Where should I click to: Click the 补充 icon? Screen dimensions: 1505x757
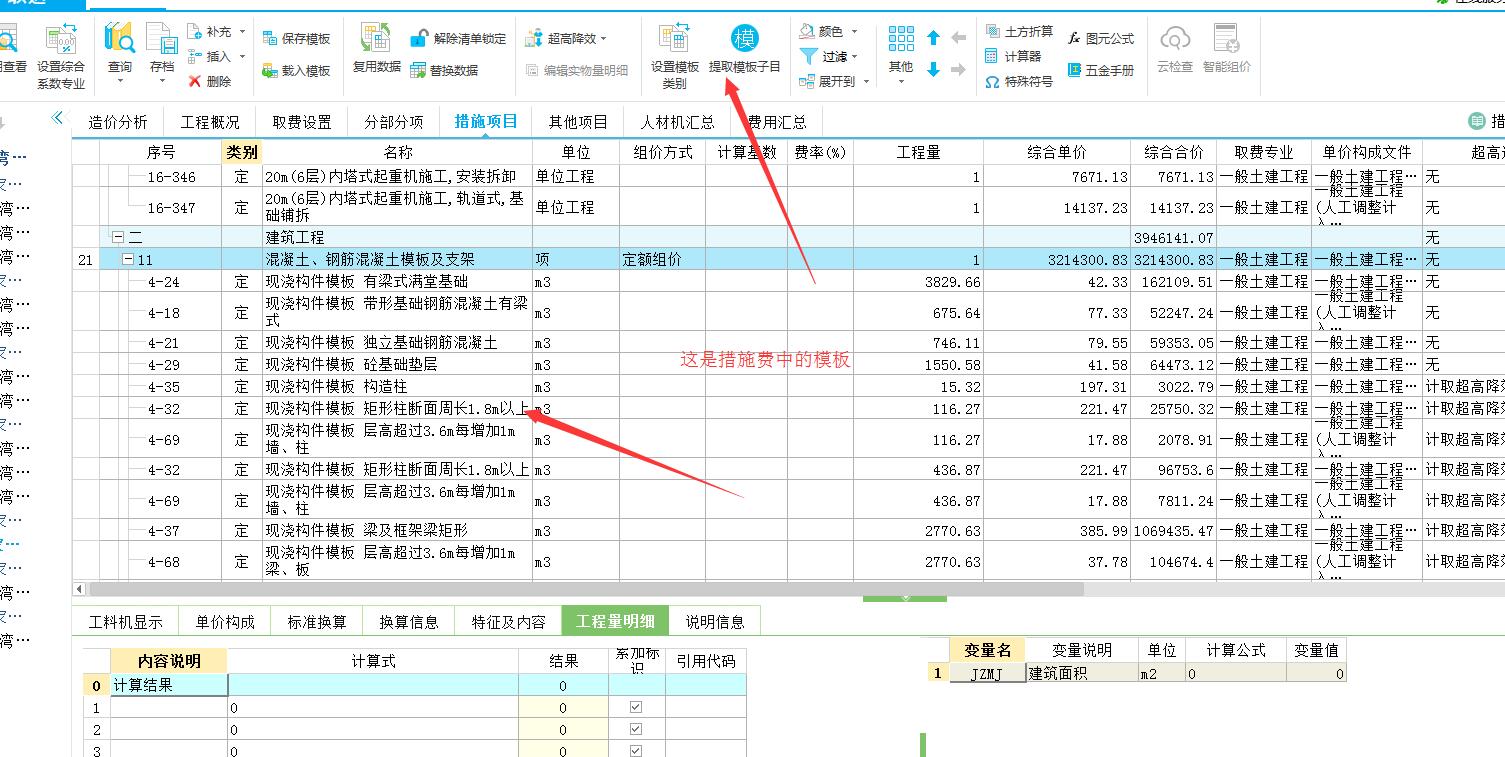tap(195, 33)
